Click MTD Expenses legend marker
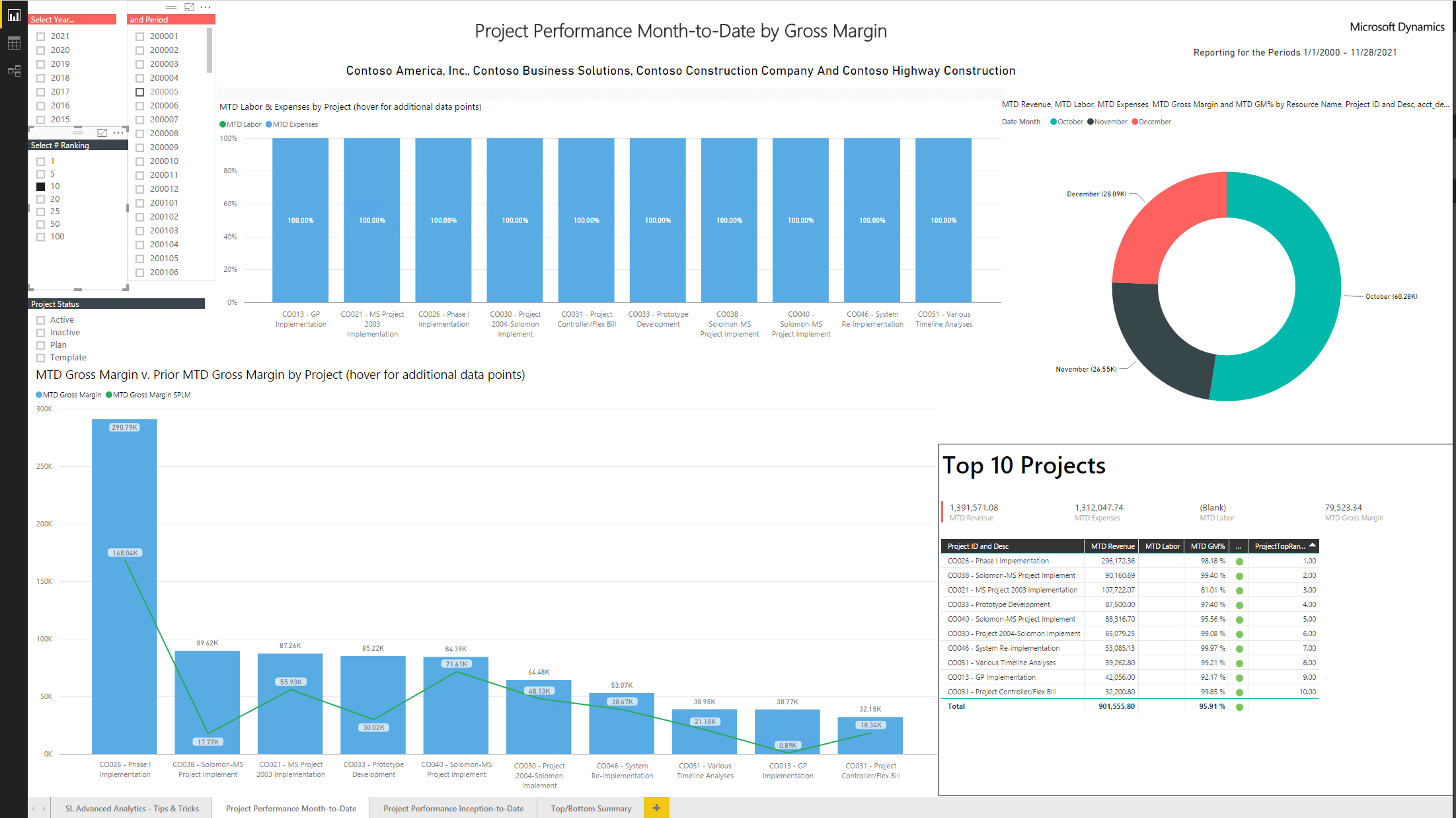The height and width of the screenshot is (818, 1456). tap(269, 124)
